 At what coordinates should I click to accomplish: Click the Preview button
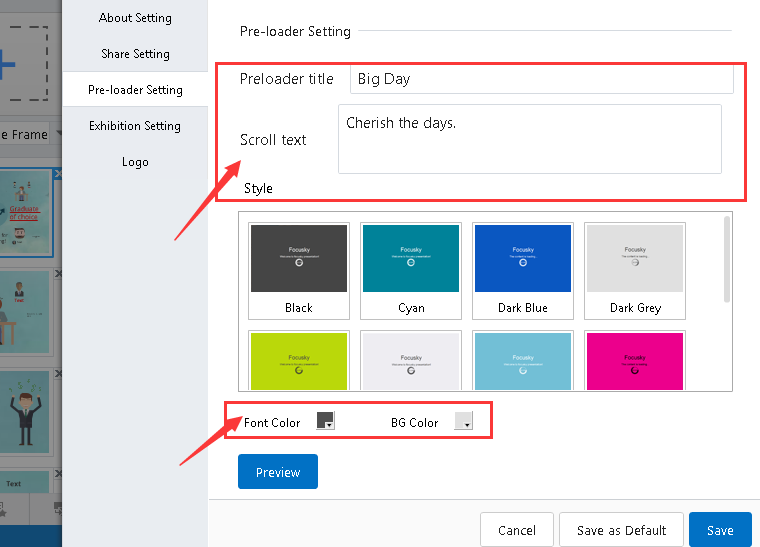[278, 471]
